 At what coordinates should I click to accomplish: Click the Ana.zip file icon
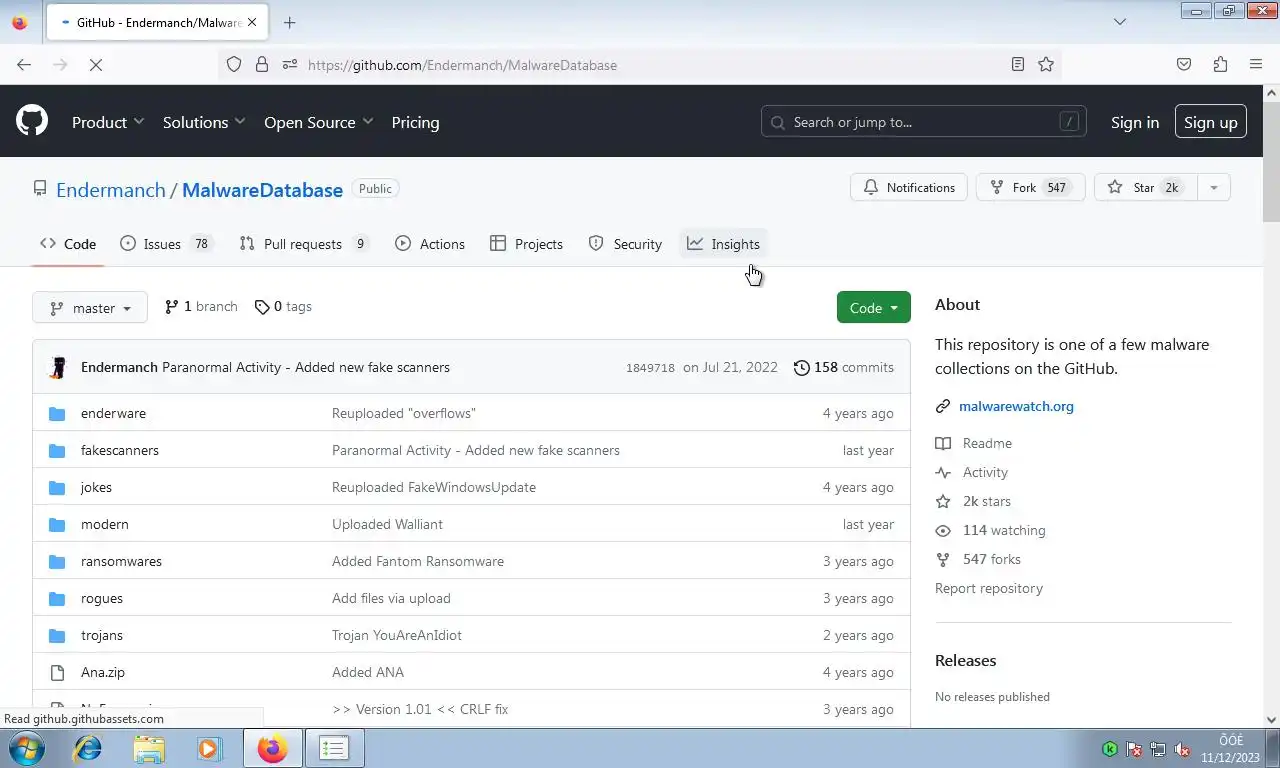[57, 672]
